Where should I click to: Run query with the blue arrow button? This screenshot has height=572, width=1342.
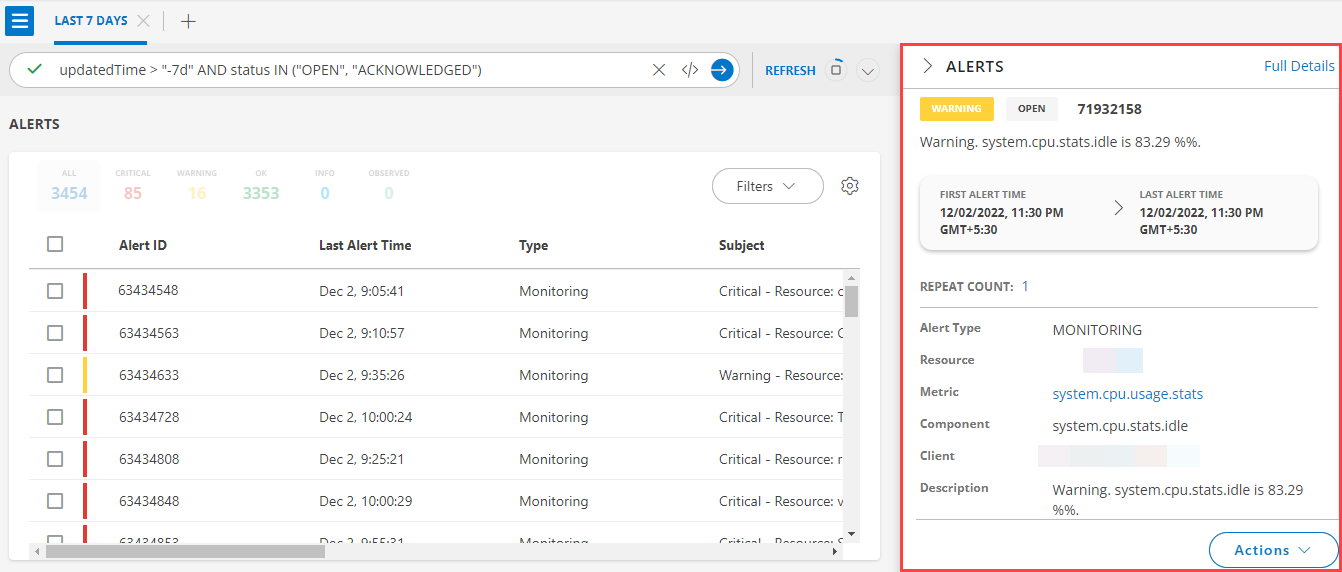point(722,70)
